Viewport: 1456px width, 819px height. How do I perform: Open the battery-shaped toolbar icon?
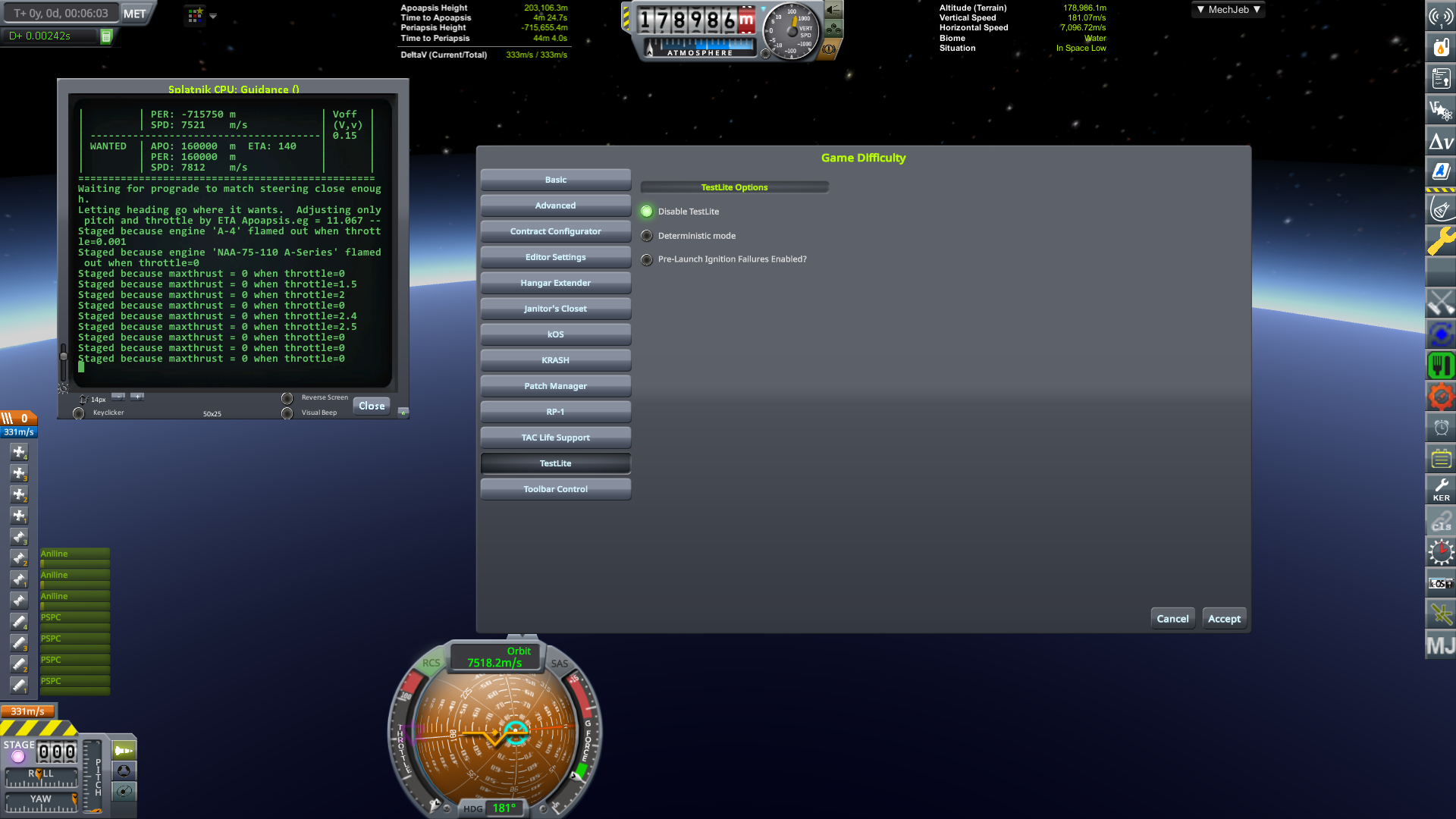coord(1441,459)
